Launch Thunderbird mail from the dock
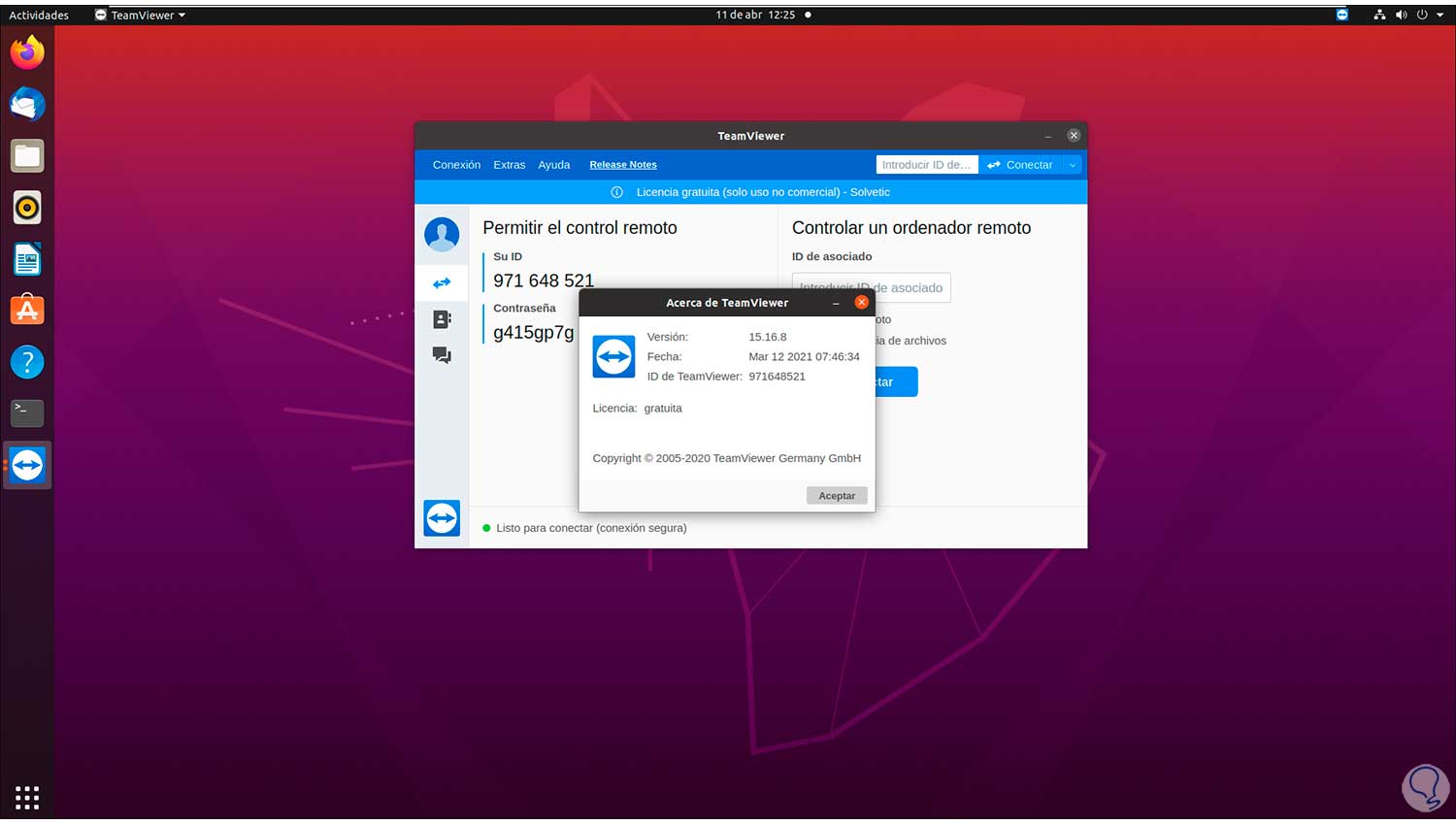Image resolution: width=1456 pixels, height=824 pixels. point(27,104)
